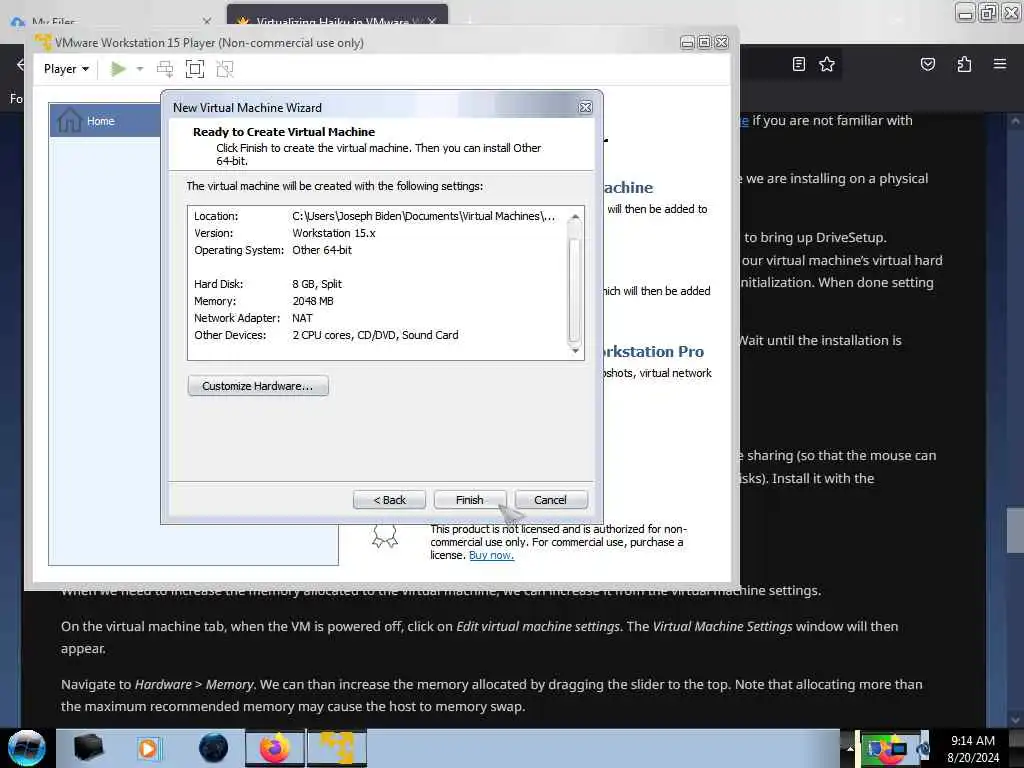Open Firefox hamburger application menu
1024x768 pixels.
point(1000,64)
